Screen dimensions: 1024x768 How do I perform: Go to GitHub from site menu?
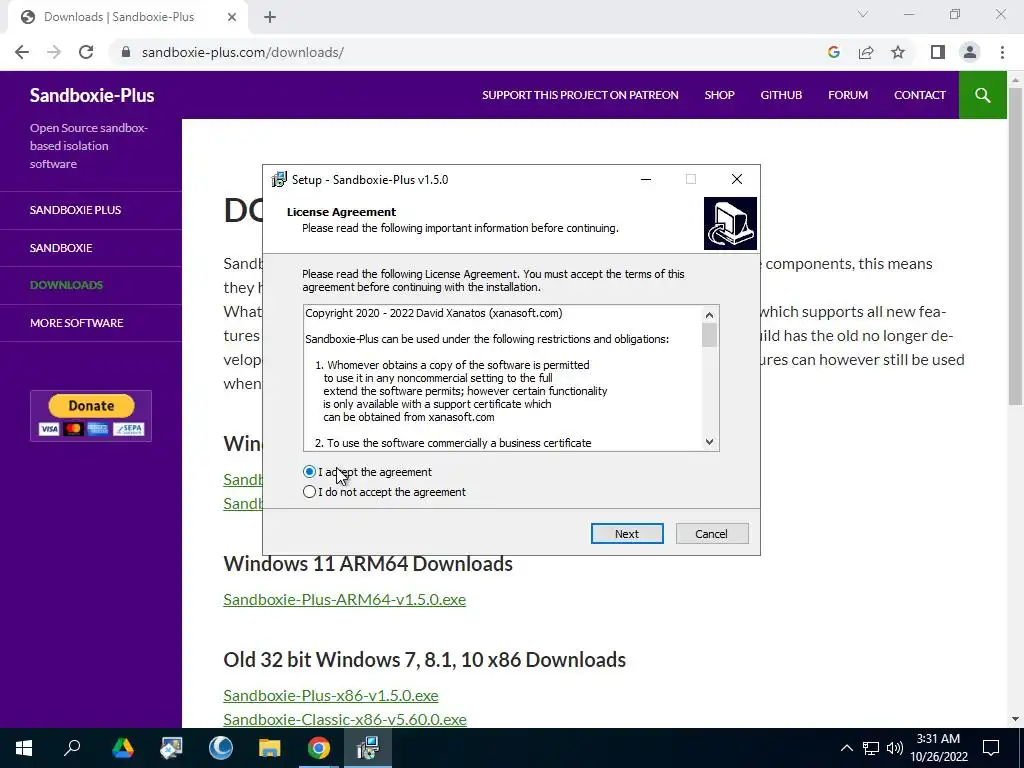pyautogui.click(x=781, y=95)
